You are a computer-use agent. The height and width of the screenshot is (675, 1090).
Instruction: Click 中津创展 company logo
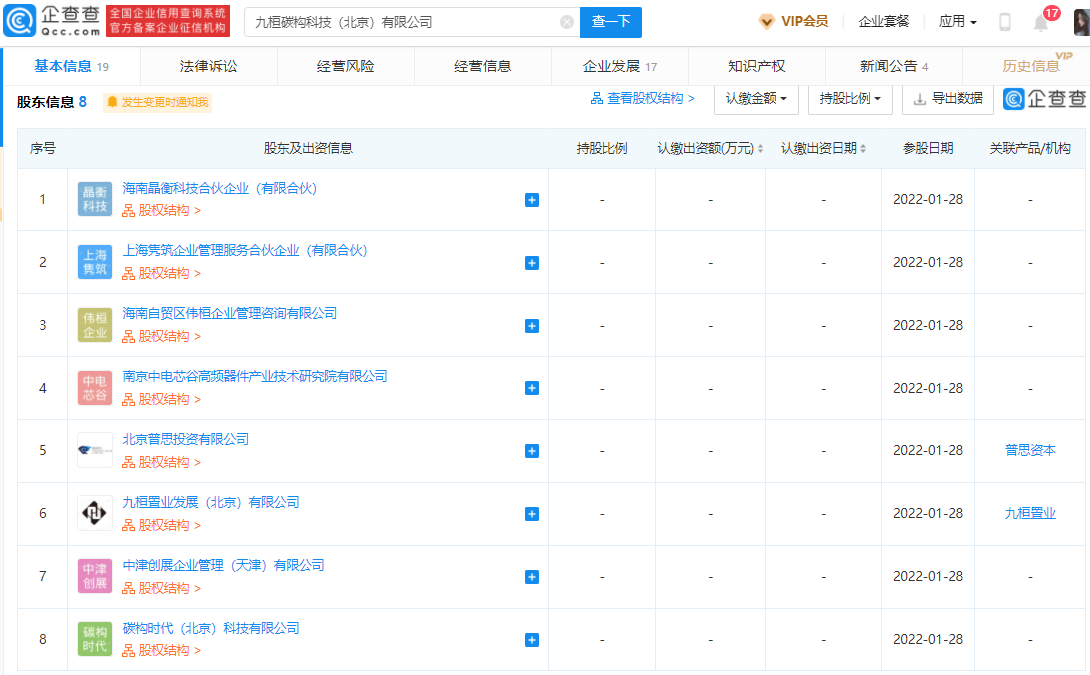[x=95, y=576]
